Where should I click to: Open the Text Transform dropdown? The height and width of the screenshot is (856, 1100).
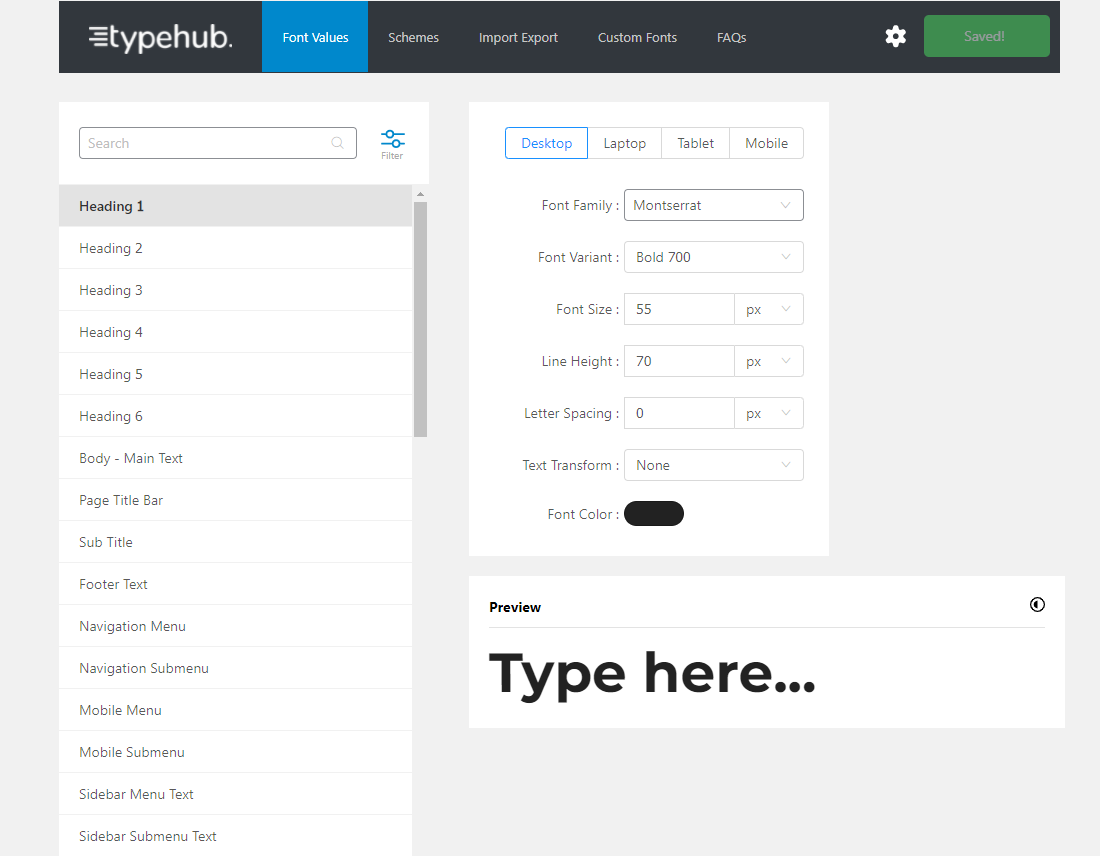tap(713, 465)
